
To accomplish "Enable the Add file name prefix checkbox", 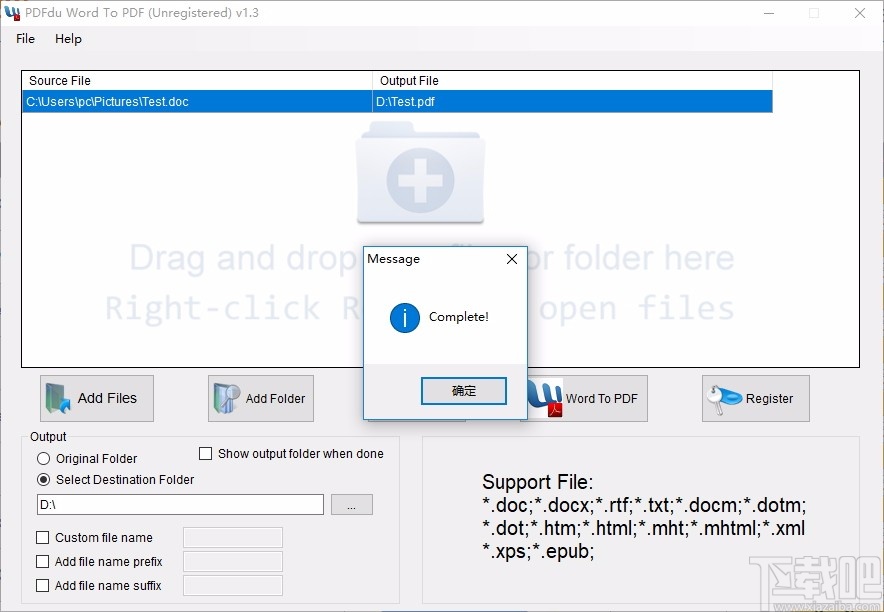I will pyautogui.click(x=42, y=561).
